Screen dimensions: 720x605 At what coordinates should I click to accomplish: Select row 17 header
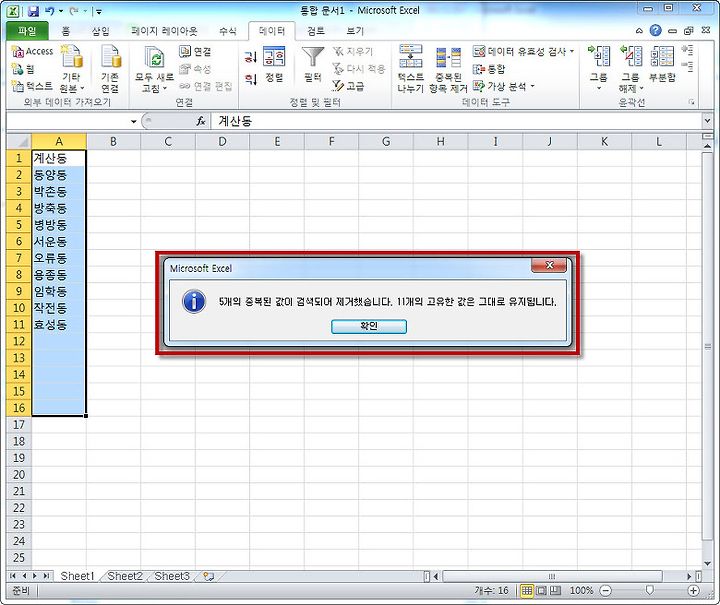[x=18, y=425]
